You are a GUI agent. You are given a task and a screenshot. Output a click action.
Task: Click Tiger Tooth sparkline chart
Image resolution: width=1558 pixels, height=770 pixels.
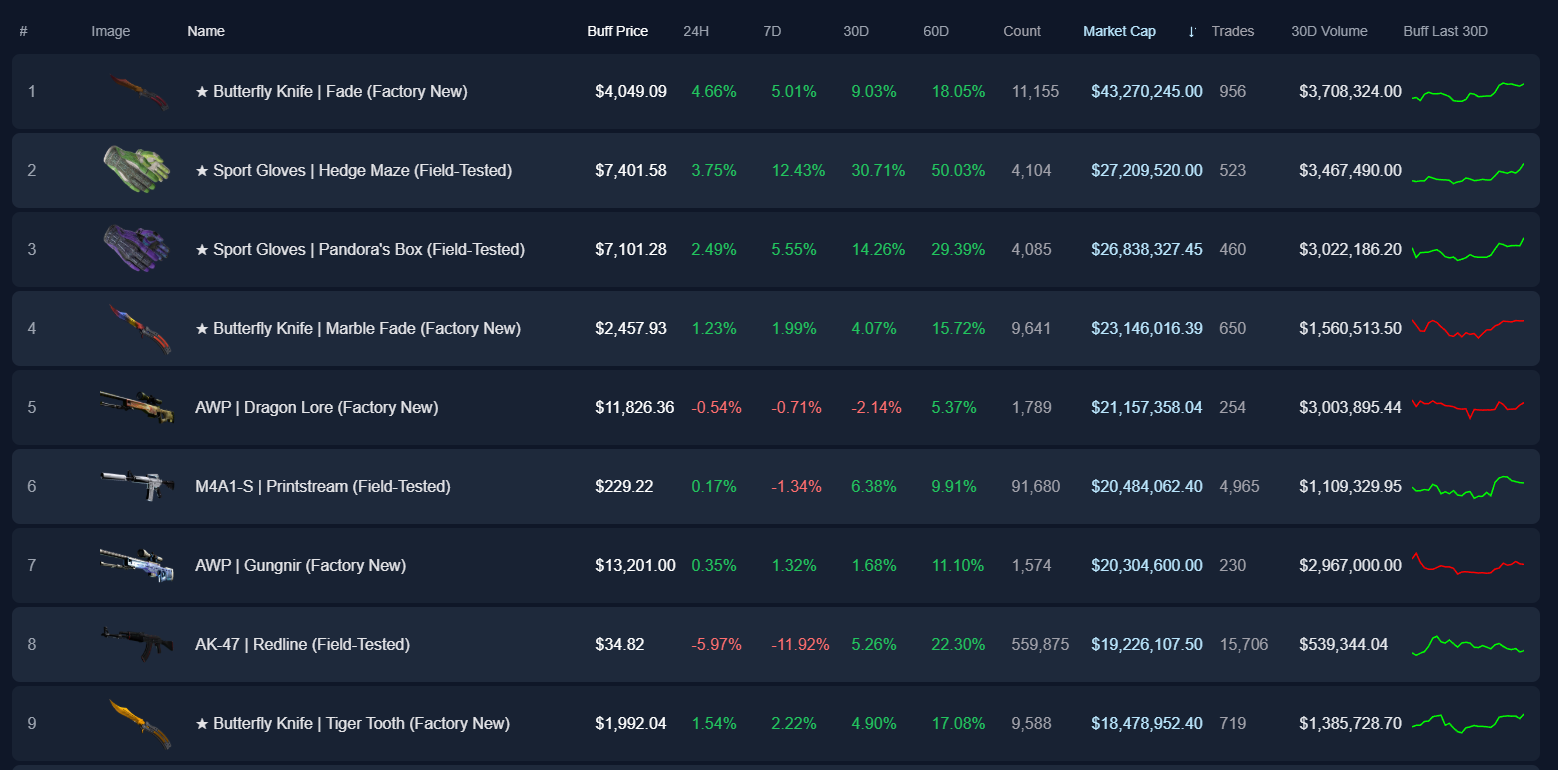1467,723
